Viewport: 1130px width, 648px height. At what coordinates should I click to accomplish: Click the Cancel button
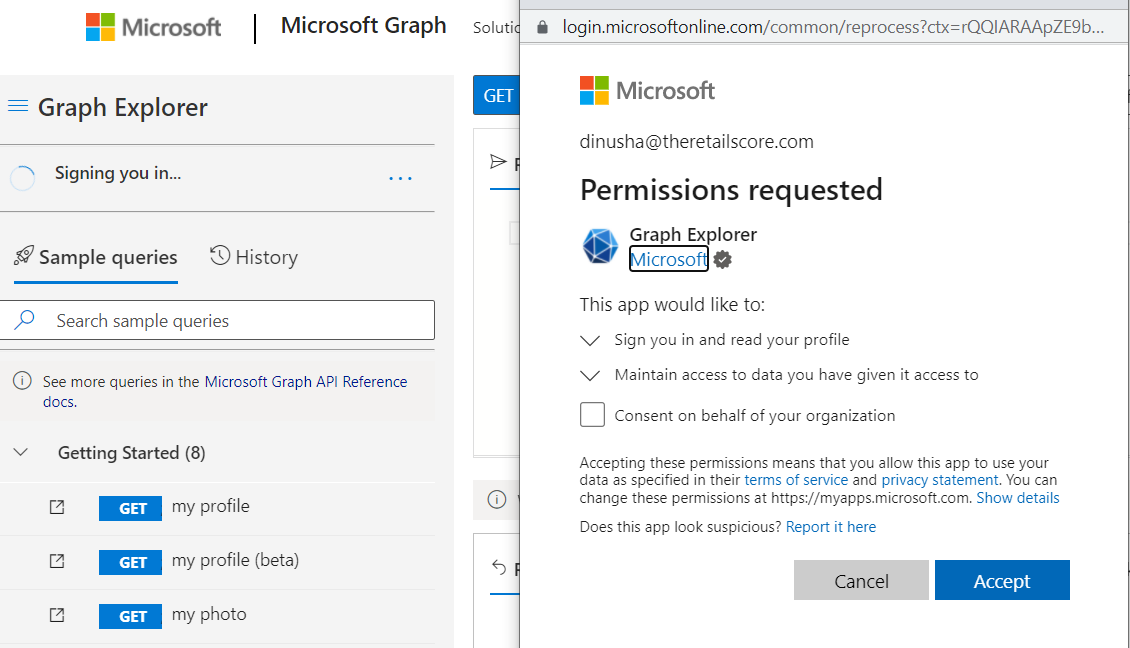[x=861, y=580]
